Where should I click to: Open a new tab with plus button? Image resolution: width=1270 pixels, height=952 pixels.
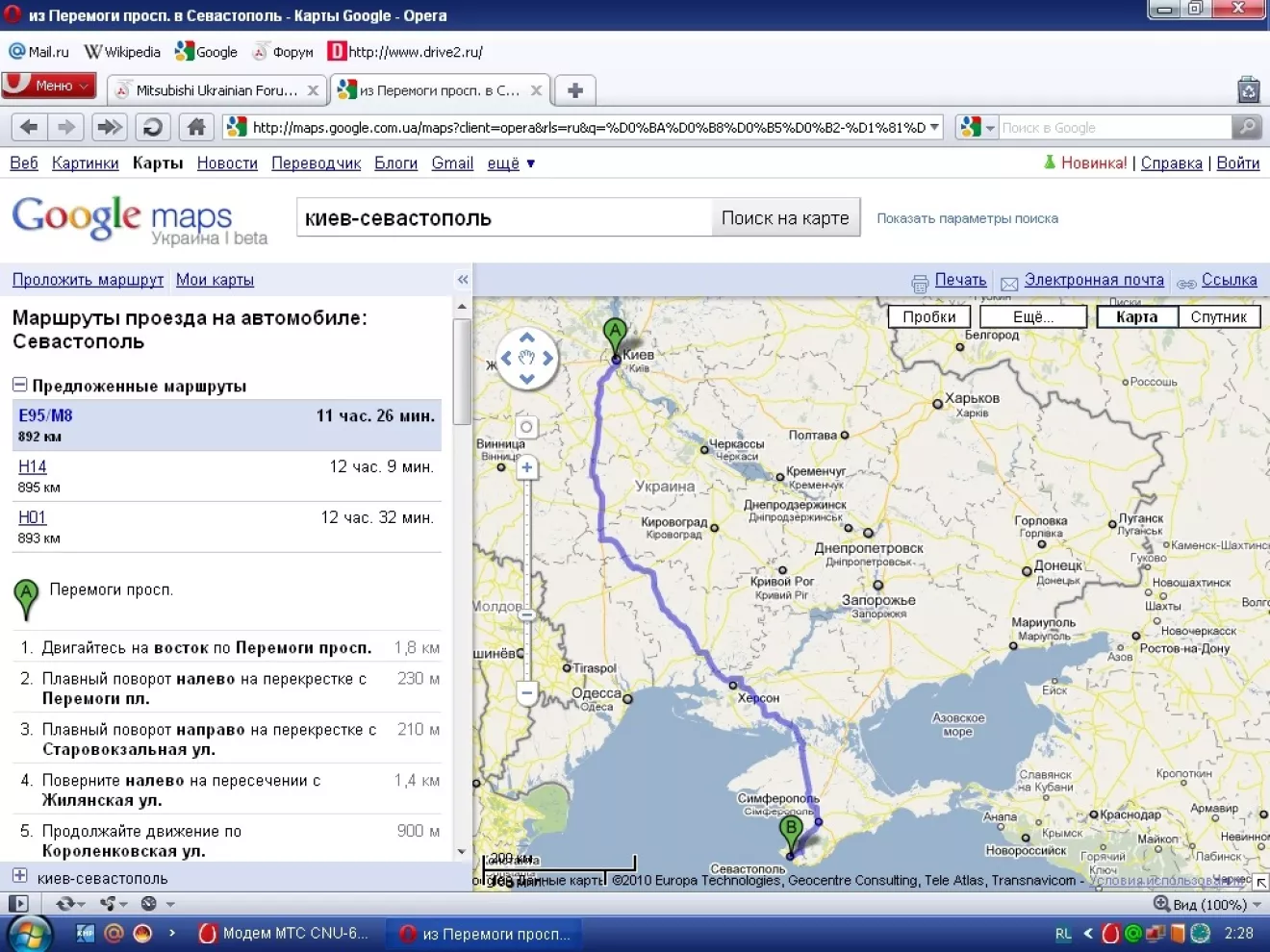[x=575, y=90]
